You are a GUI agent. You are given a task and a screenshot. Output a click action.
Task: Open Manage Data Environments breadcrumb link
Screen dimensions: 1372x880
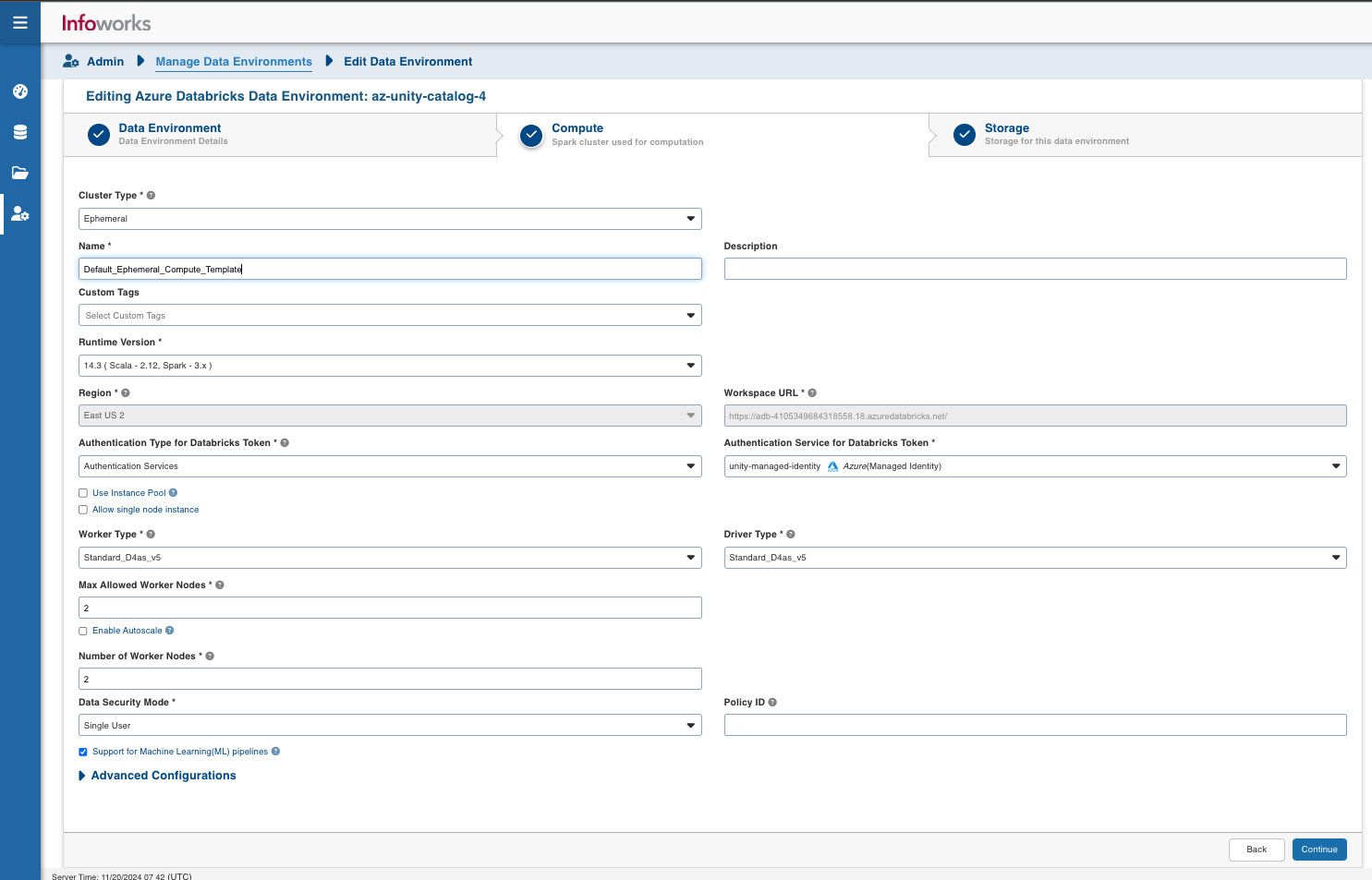(x=234, y=61)
